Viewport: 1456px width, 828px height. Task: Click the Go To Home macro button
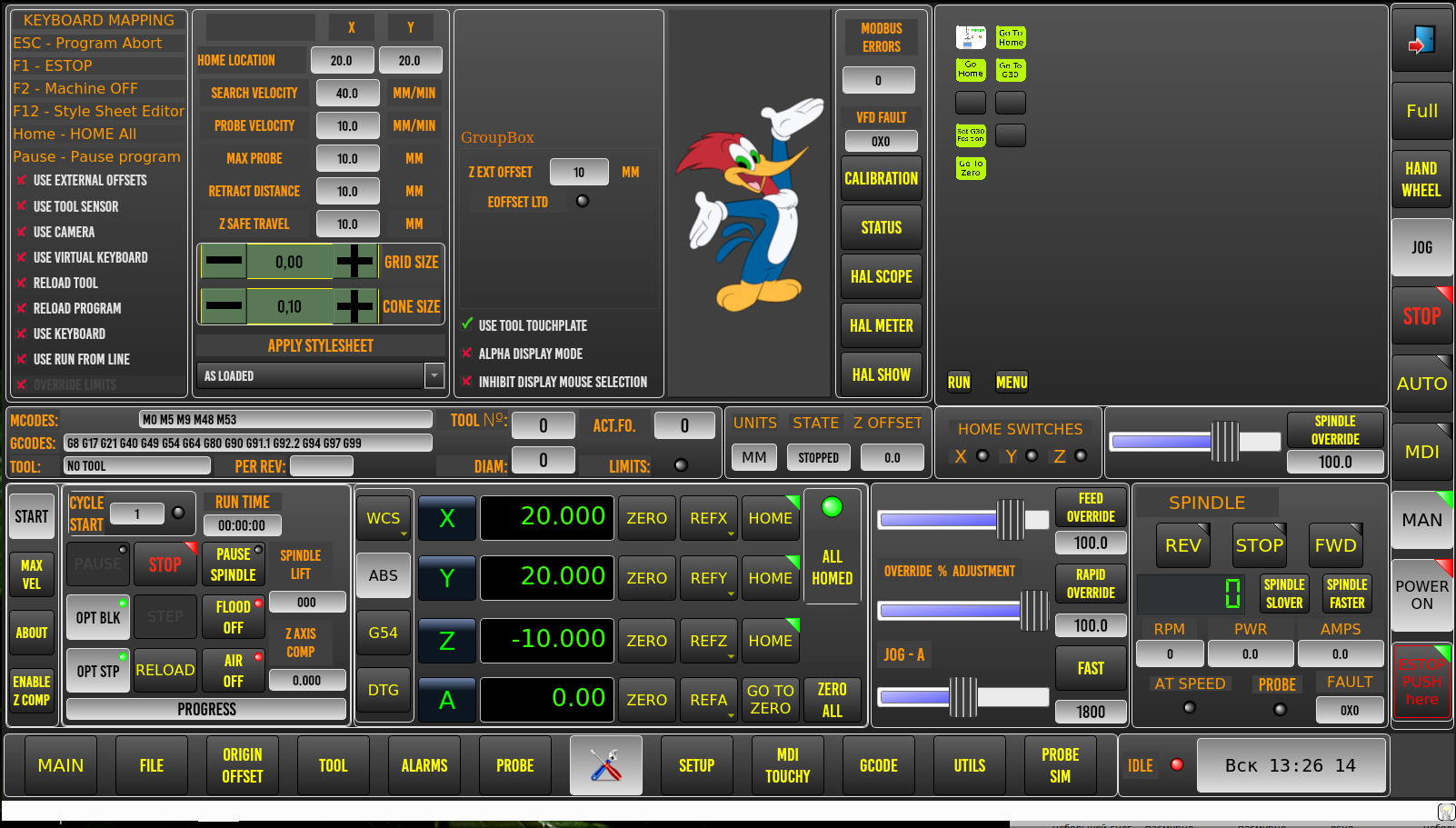coord(1011,37)
